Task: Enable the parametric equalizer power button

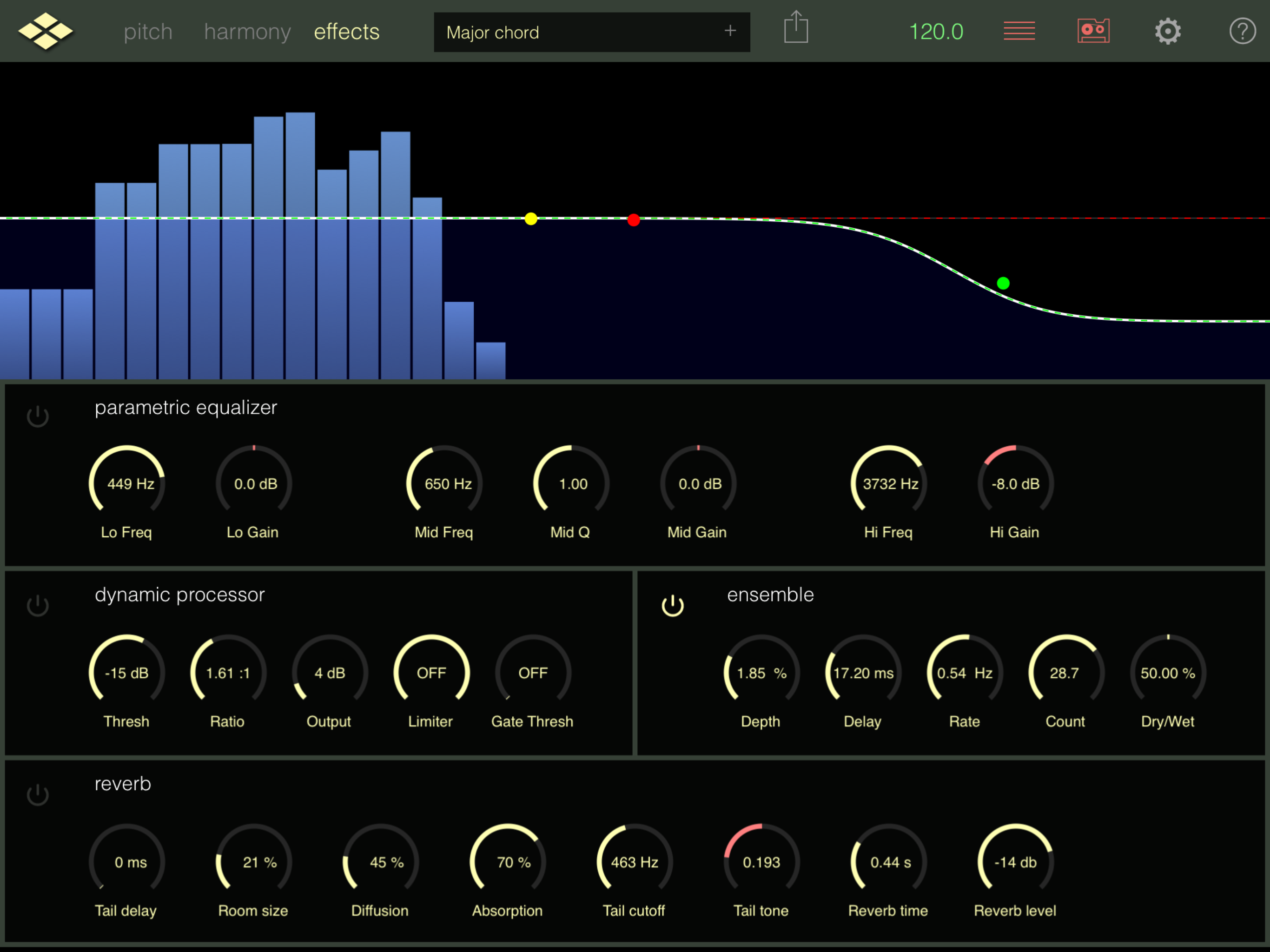Action: click(38, 416)
